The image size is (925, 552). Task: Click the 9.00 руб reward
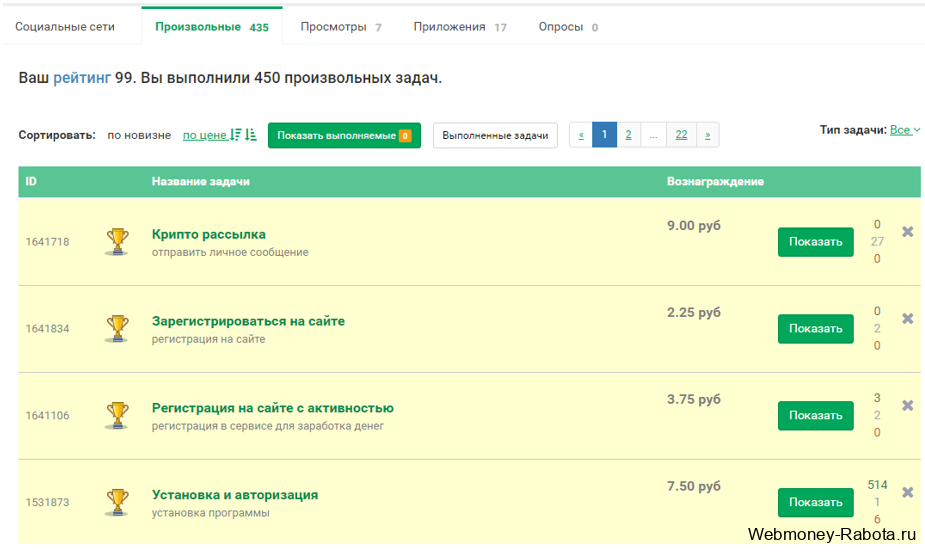[x=694, y=225]
